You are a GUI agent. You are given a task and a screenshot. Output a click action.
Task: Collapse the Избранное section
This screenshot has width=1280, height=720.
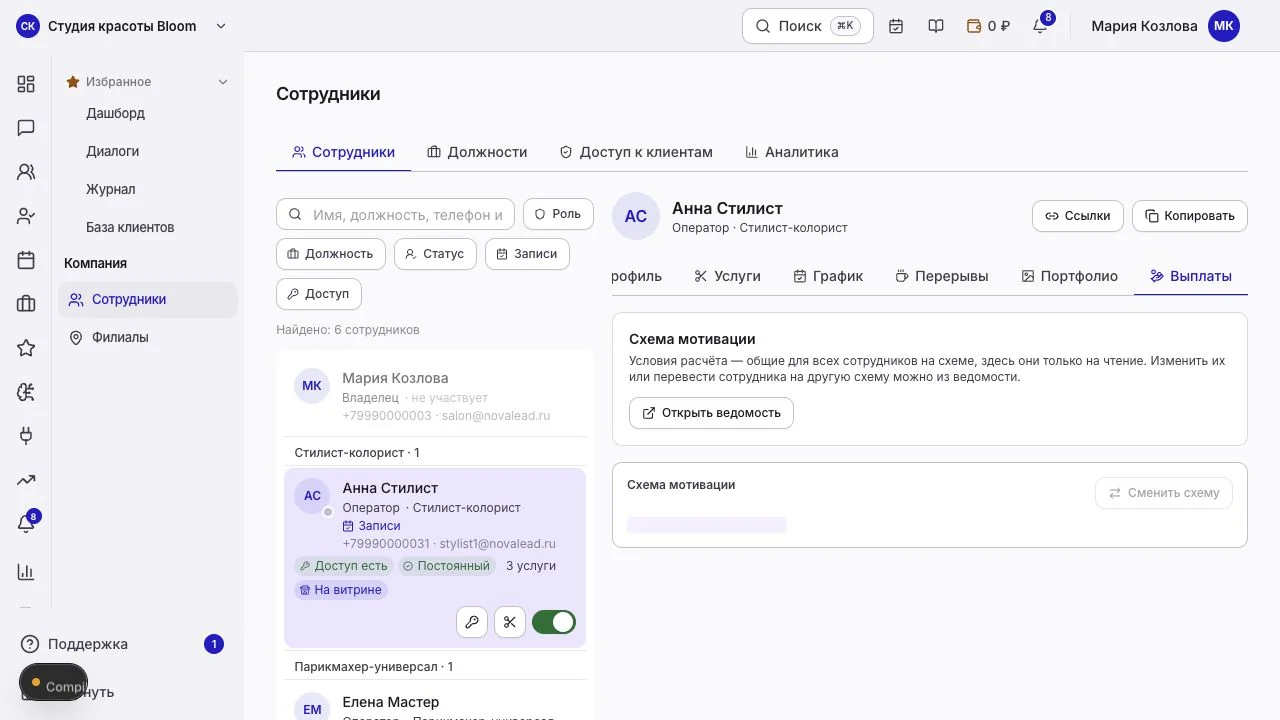click(223, 82)
